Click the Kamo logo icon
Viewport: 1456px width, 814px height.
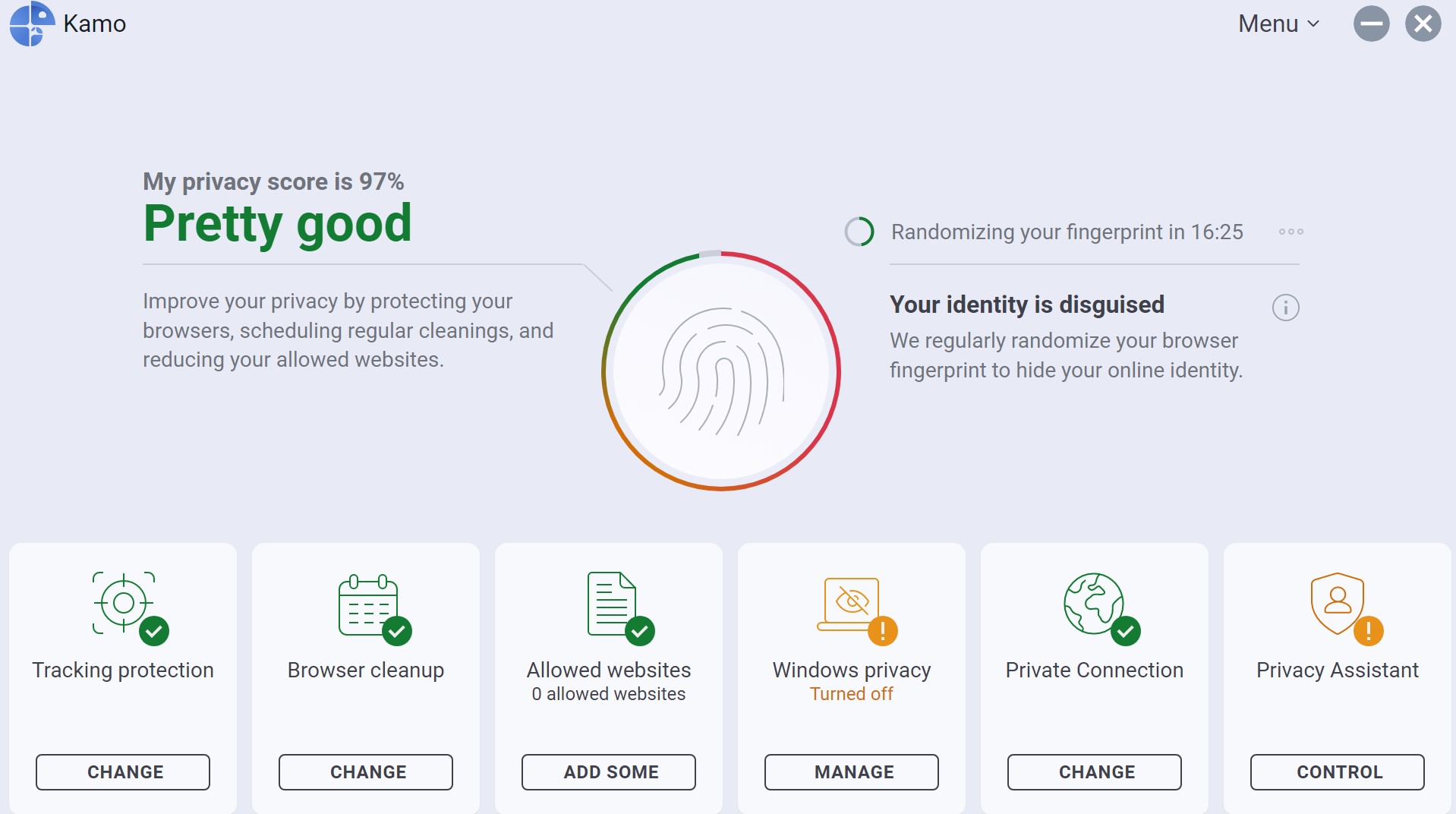pyautogui.click(x=31, y=24)
